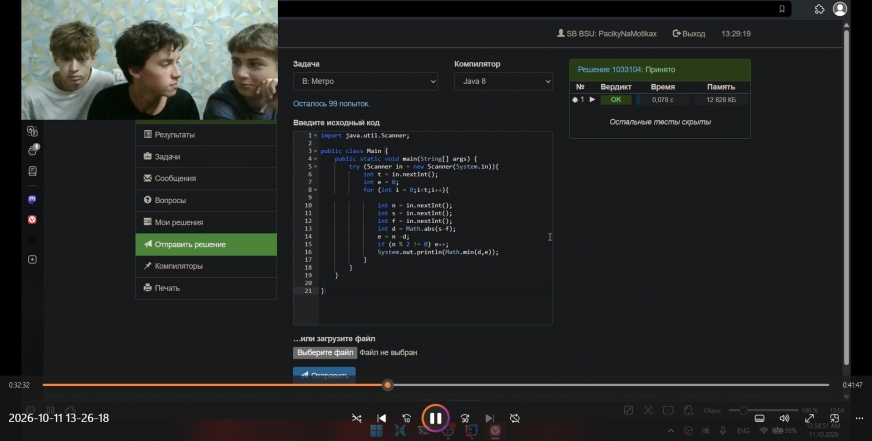Expand test 1 row details
The image size is (872, 441).
click(x=592, y=100)
